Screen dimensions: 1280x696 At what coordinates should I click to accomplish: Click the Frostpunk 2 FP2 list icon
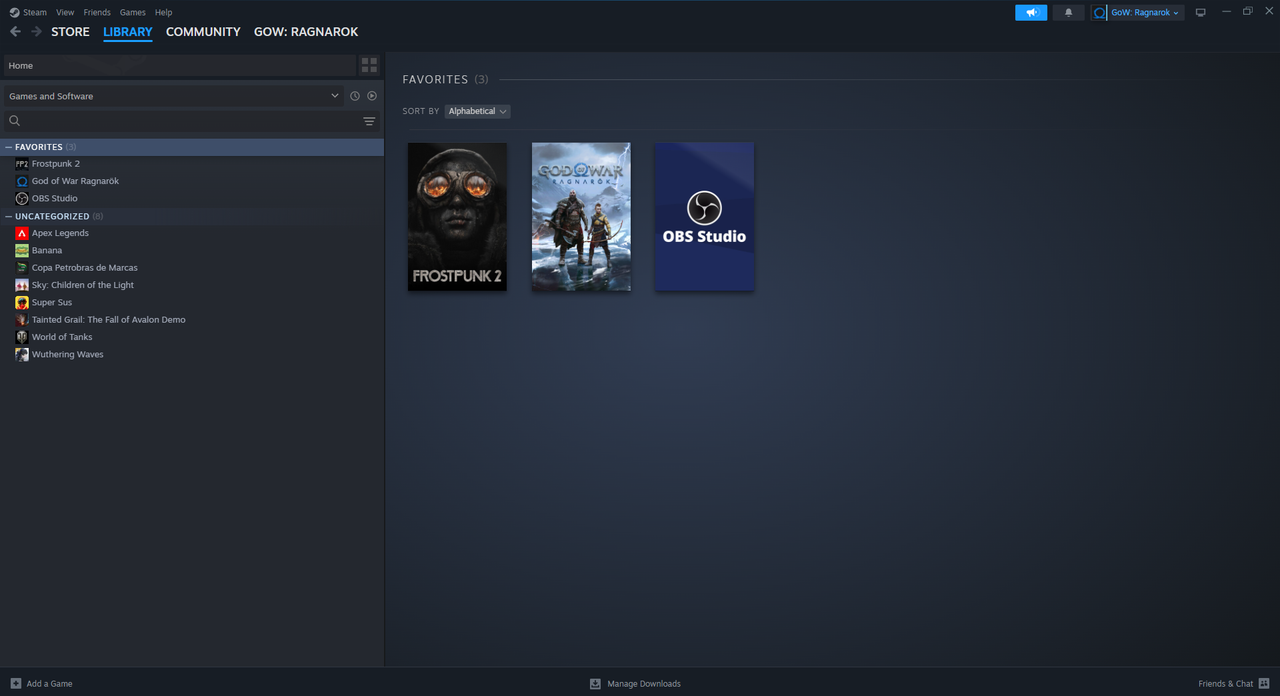[x=22, y=164]
